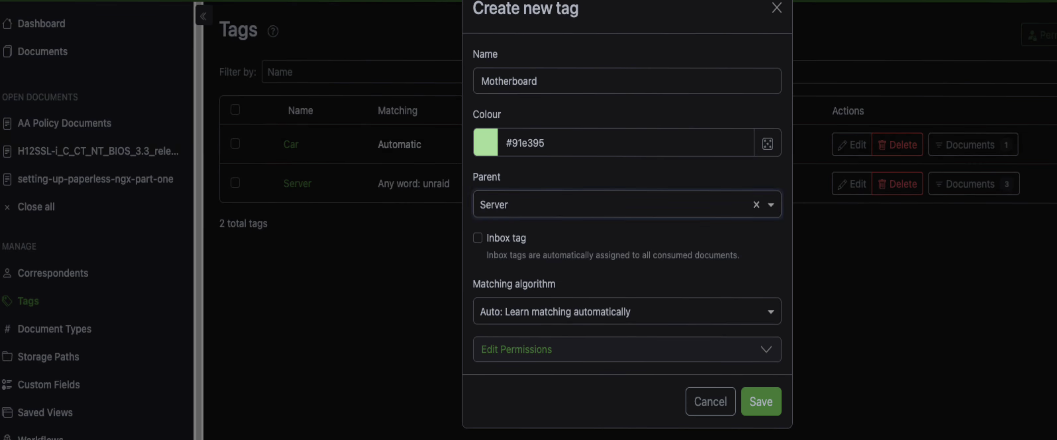Enable the Inbox tag checkbox

[478, 238]
